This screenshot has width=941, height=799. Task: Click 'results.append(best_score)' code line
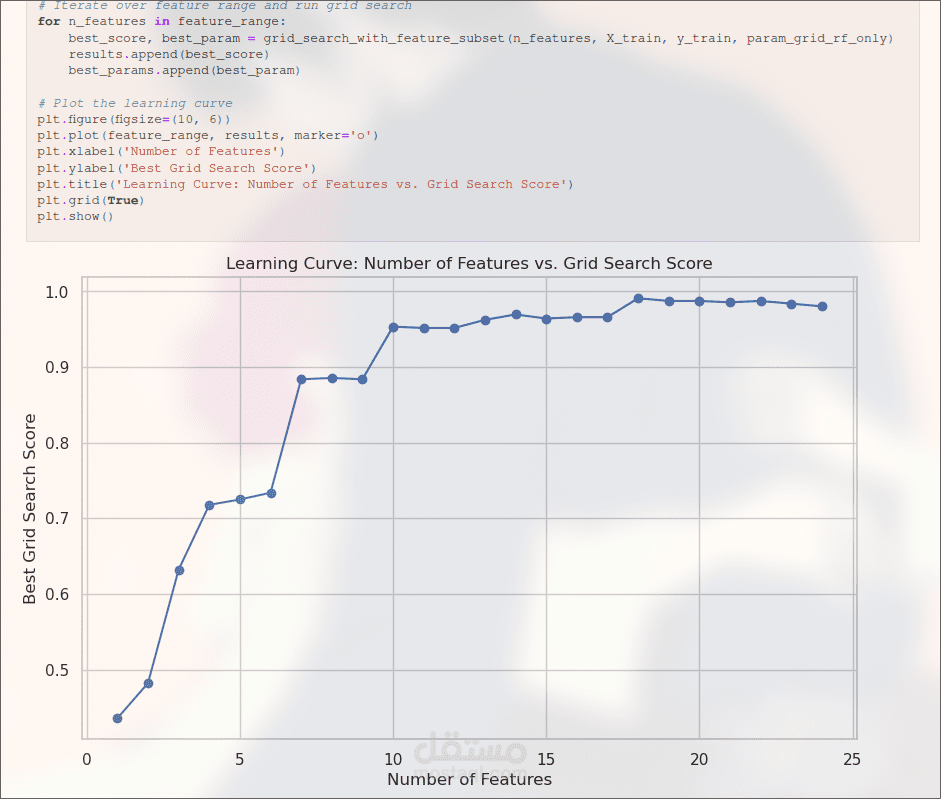click(x=169, y=55)
